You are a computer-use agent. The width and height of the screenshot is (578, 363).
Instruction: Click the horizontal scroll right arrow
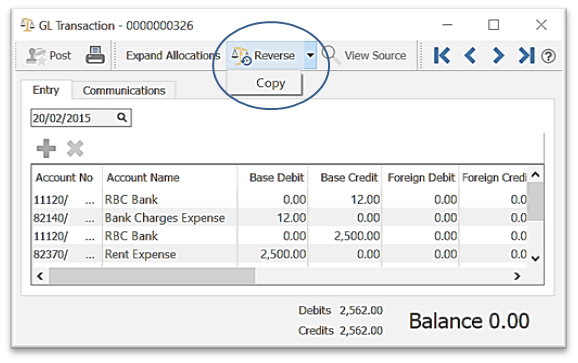[x=517, y=276]
